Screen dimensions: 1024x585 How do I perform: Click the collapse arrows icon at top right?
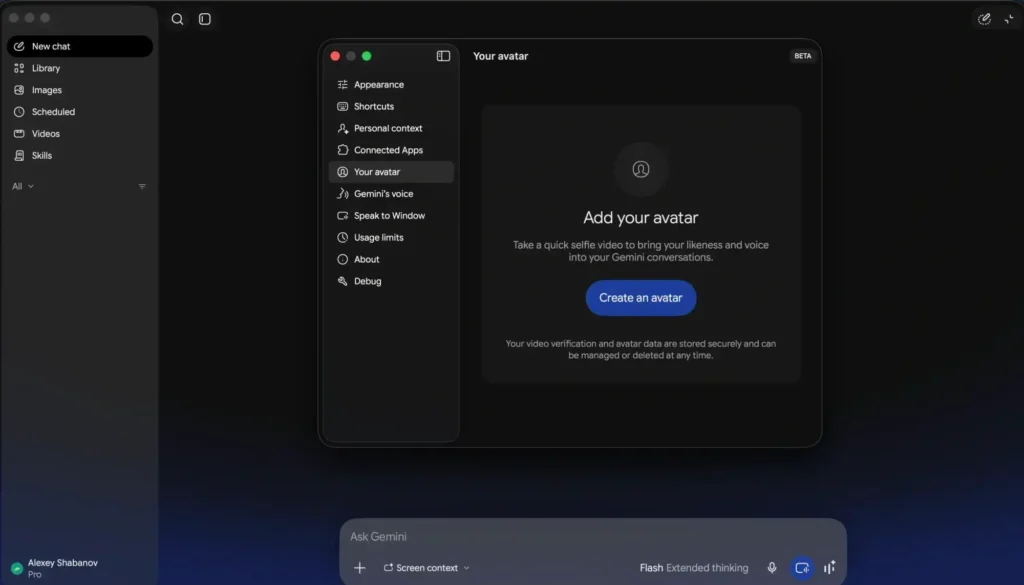pyautogui.click(x=1009, y=19)
